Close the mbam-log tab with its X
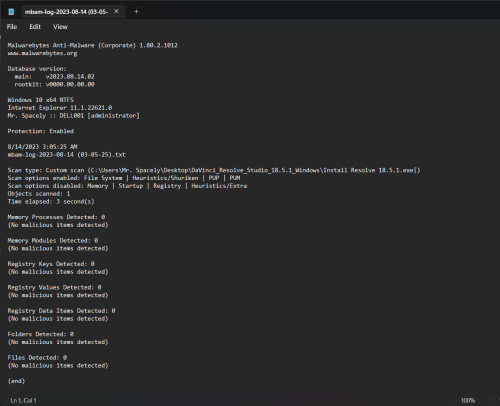Viewport: 500px width, 406px height. tap(116, 11)
